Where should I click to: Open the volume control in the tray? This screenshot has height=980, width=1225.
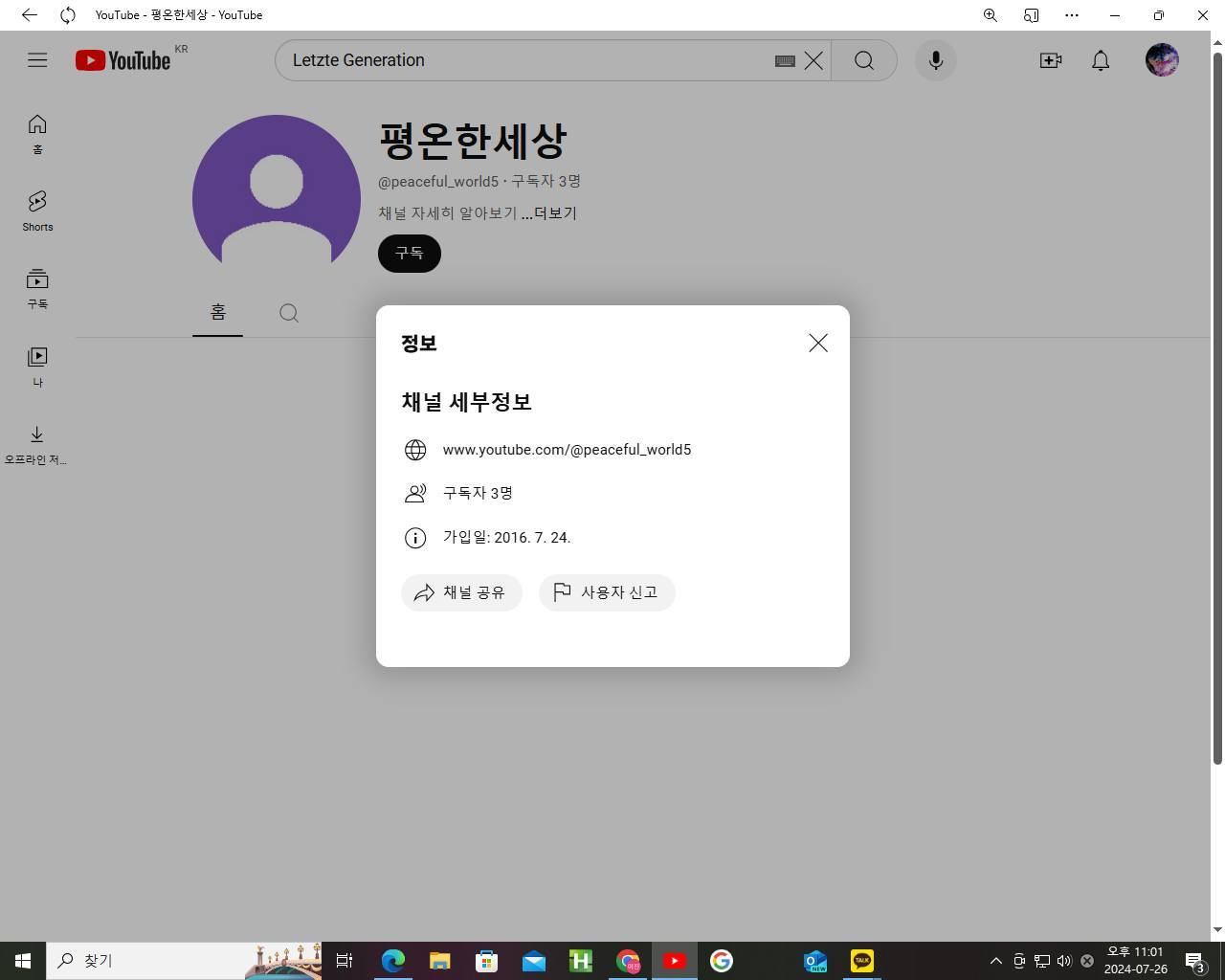(x=1064, y=961)
